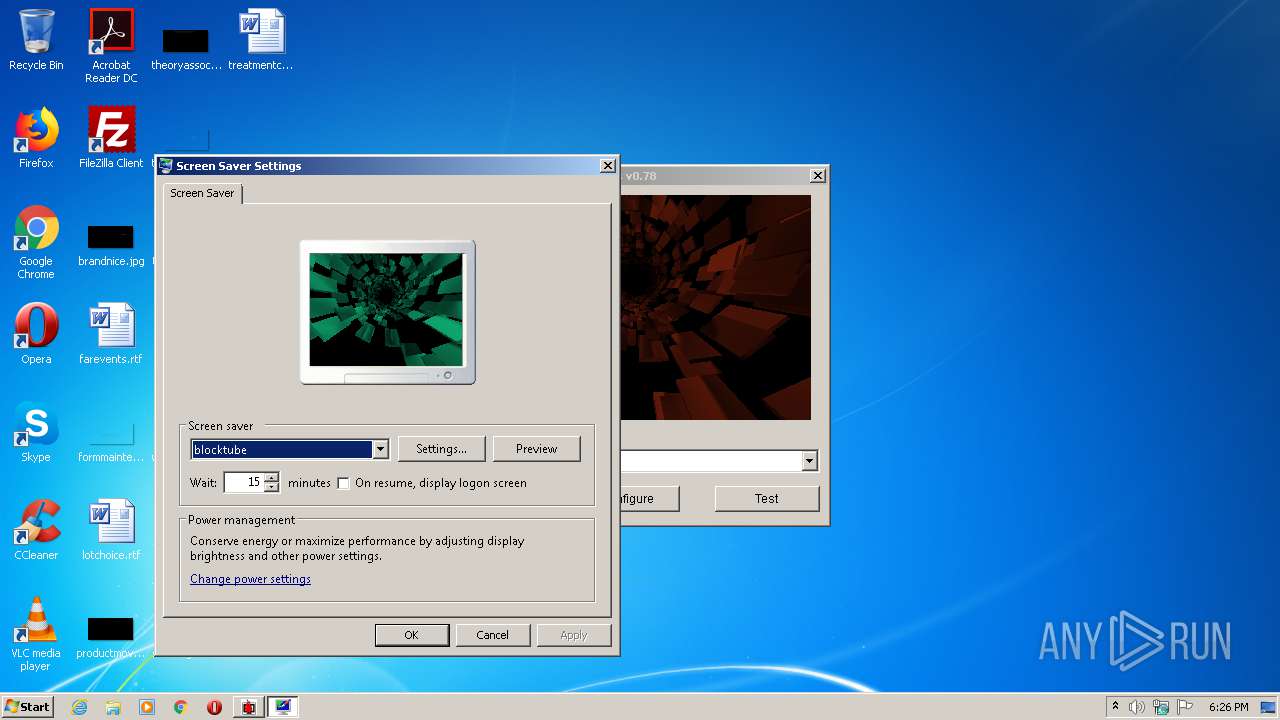Select the Screen Saver tab

[202, 193]
